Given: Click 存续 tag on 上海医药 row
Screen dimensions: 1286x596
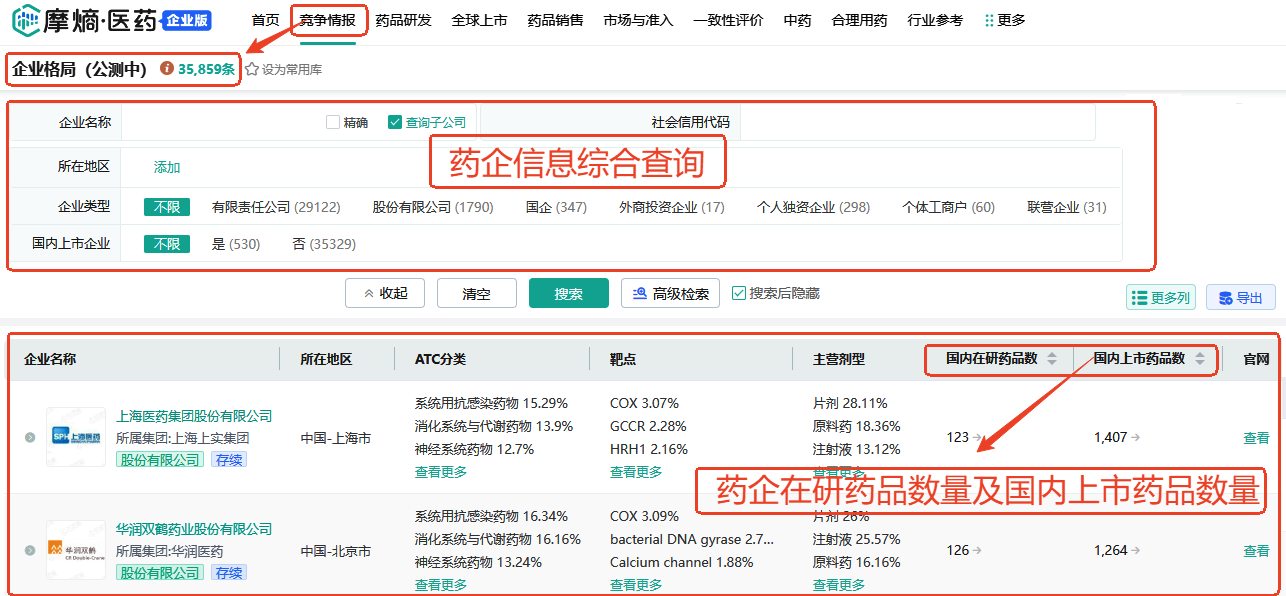Looking at the screenshot, I should coord(229,459).
